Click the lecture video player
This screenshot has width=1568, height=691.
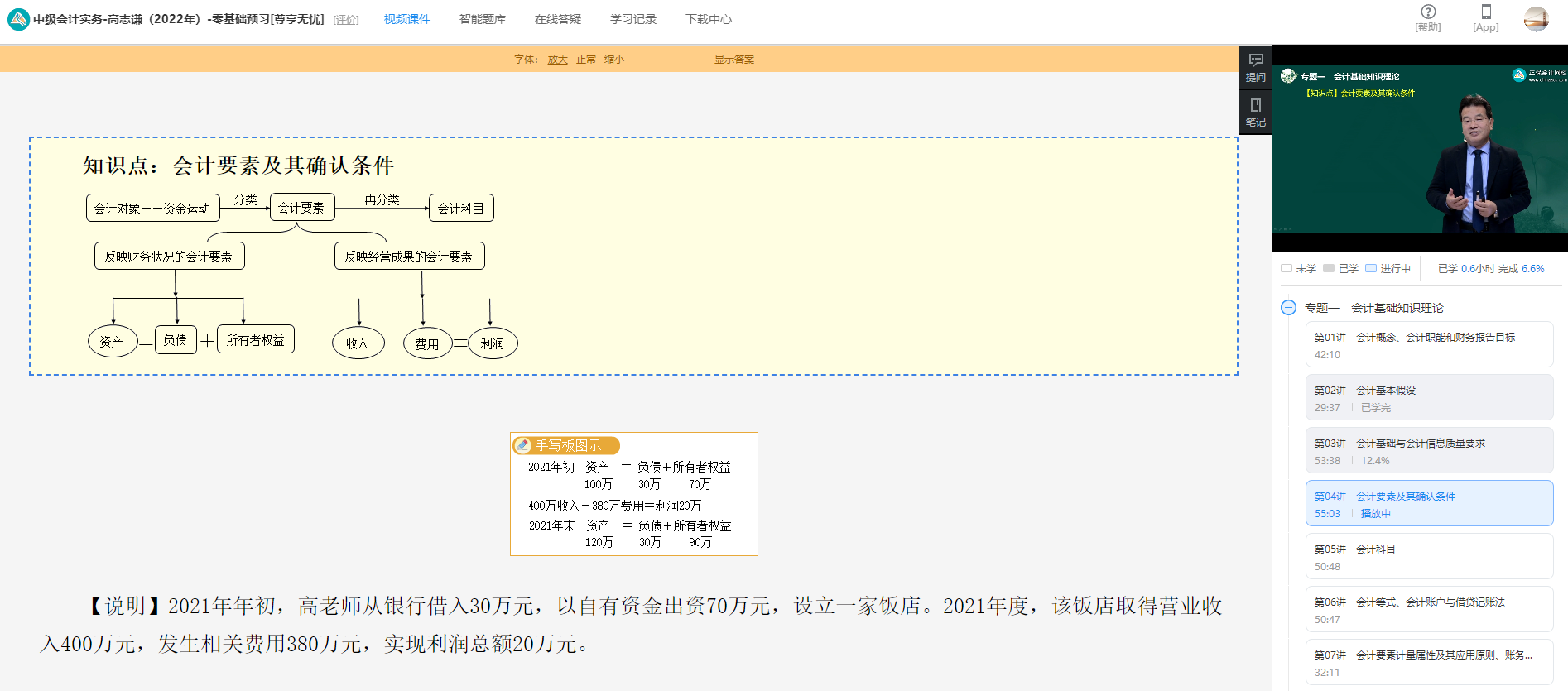pyautogui.click(x=1420, y=149)
